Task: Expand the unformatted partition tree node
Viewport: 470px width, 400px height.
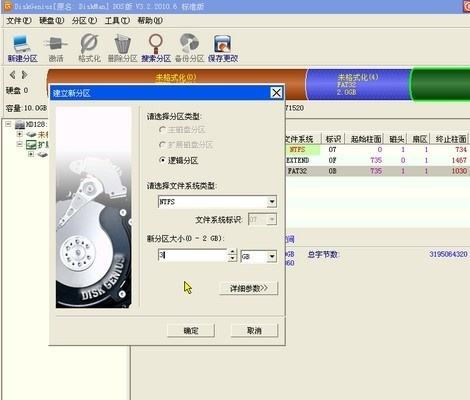Action: (x=20, y=134)
